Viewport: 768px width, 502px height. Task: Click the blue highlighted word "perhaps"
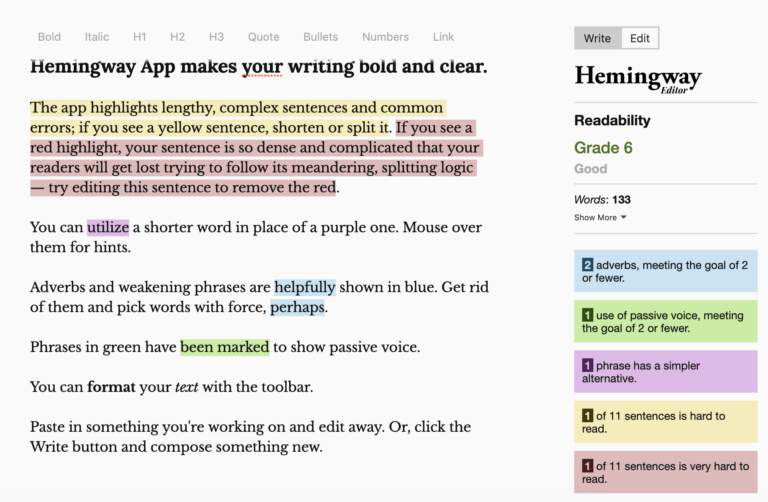tap(297, 307)
